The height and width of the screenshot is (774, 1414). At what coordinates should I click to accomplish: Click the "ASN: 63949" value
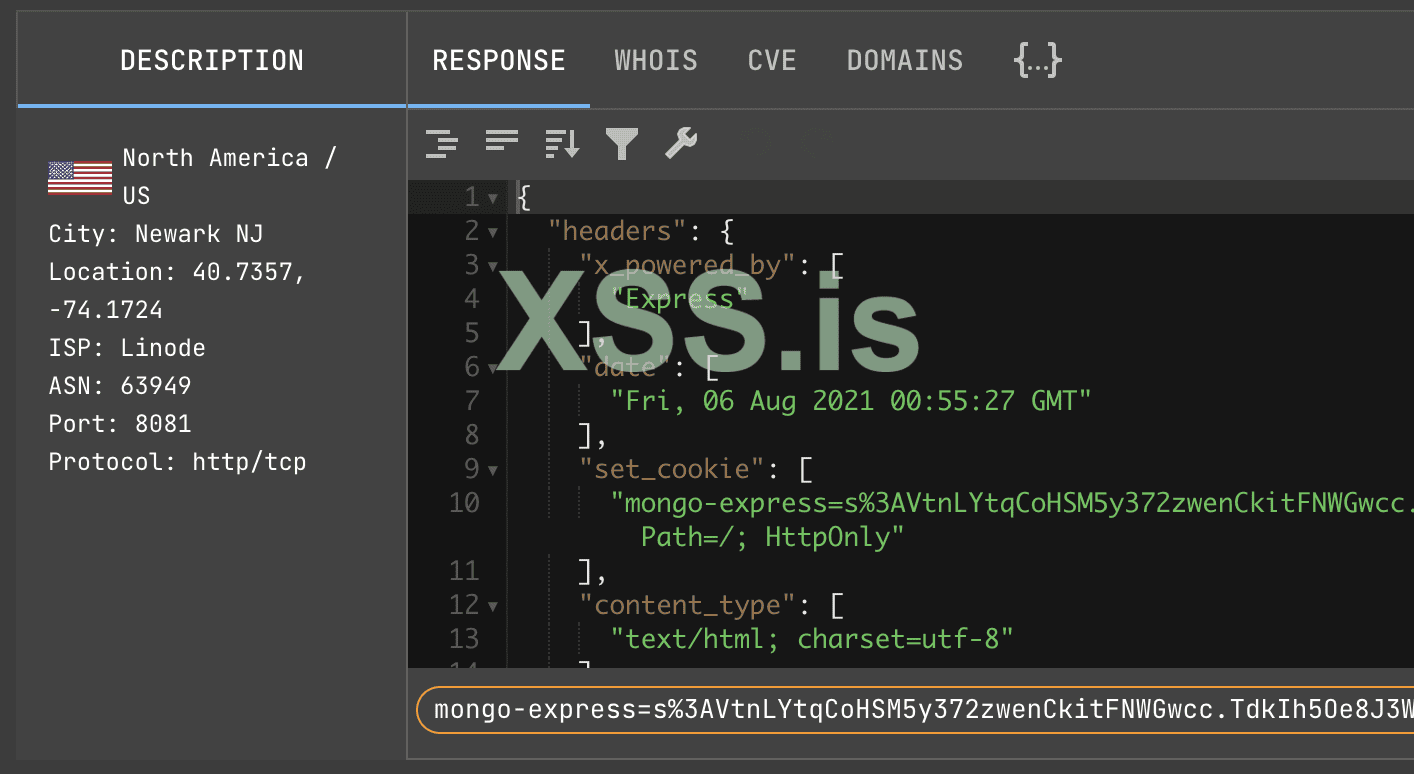pyautogui.click(x=120, y=386)
